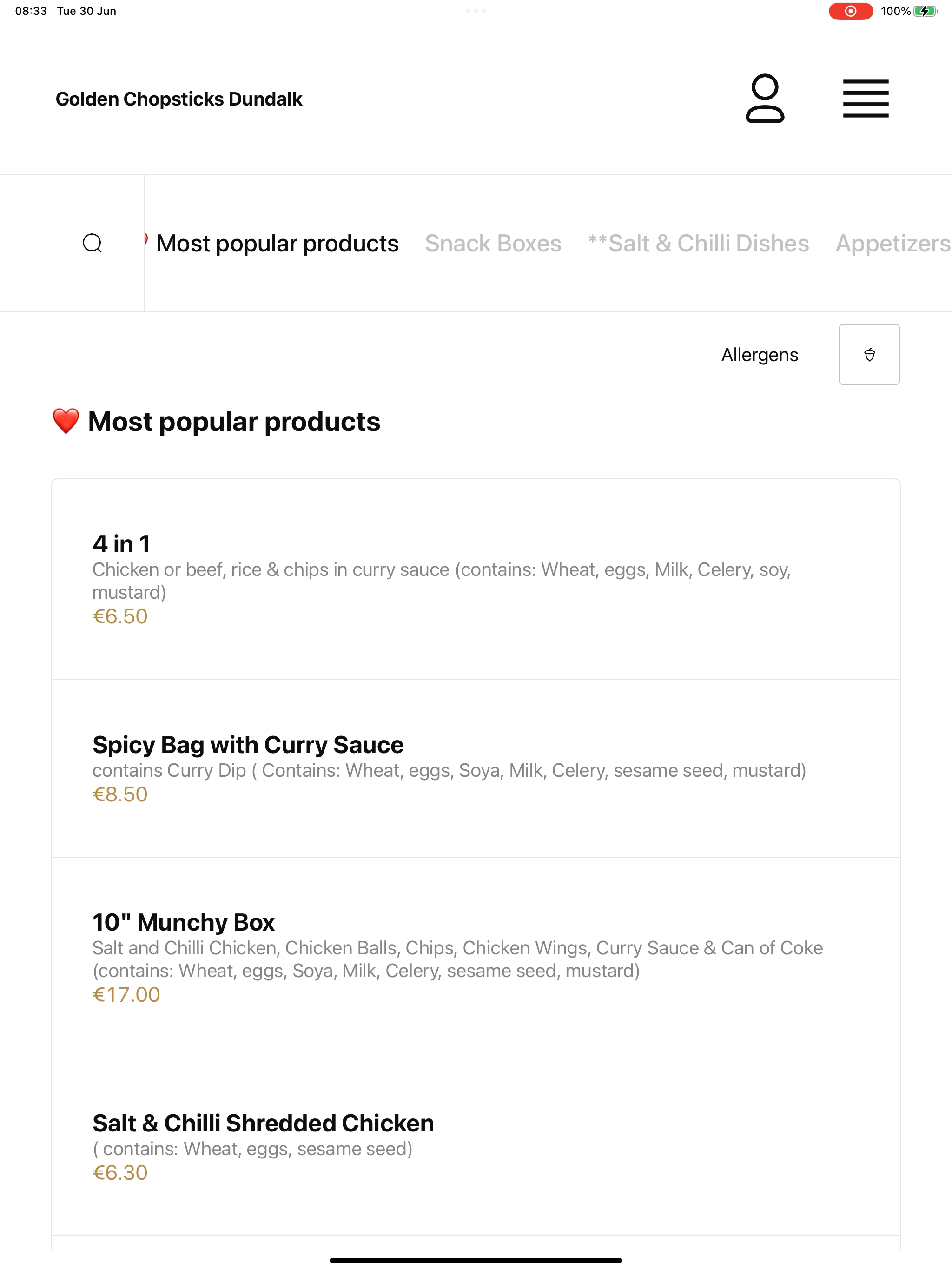Open the hamburger menu
Viewport: 952px width, 1270px height.
tap(865, 98)
